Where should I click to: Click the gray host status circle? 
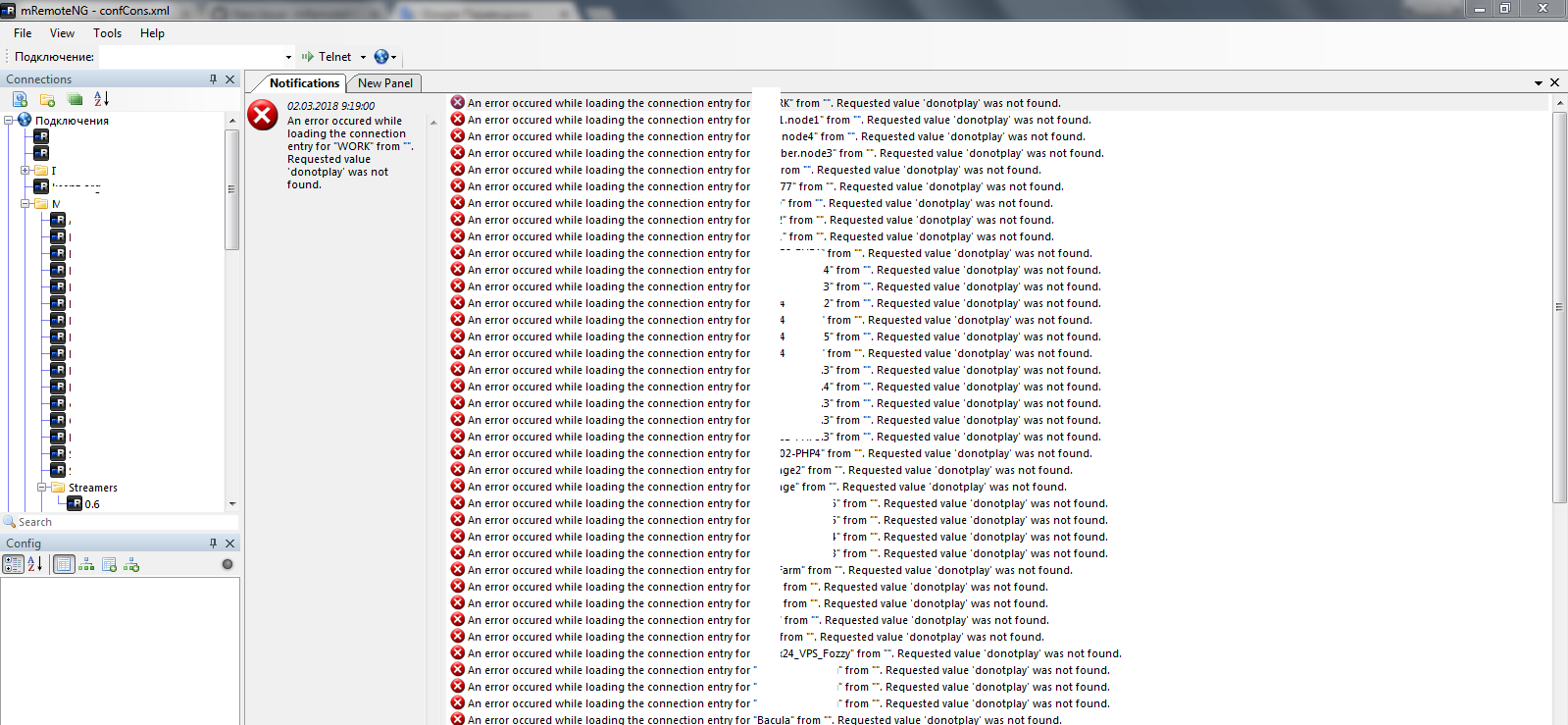(x=228, y=564)
